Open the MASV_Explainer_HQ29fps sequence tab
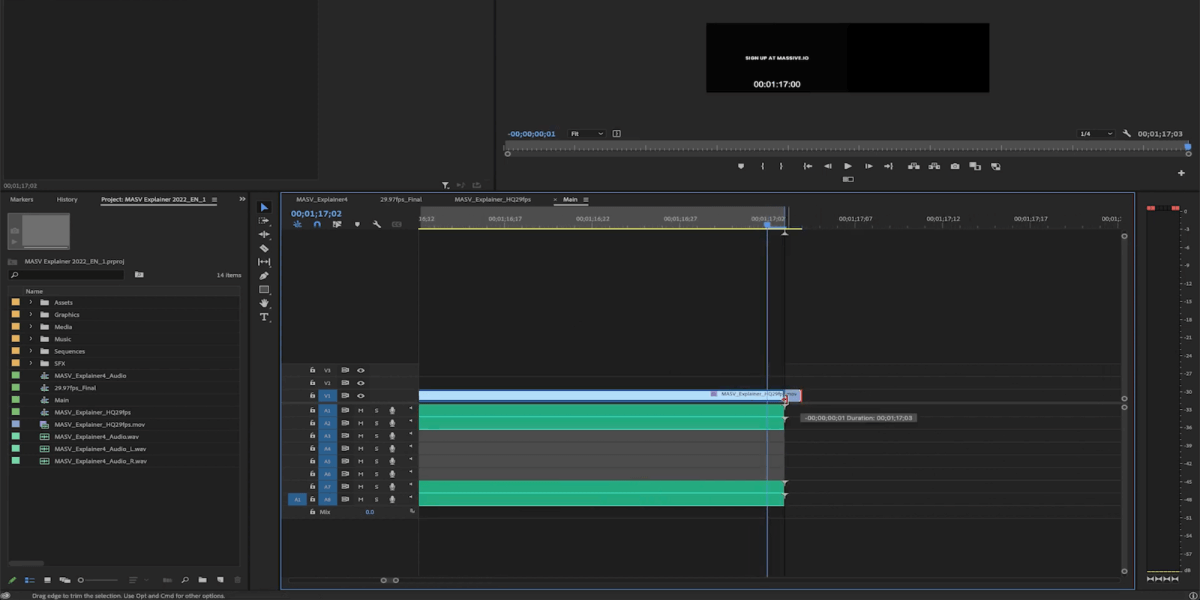The width and height of the screenshot is (1200, 600). 492,199
